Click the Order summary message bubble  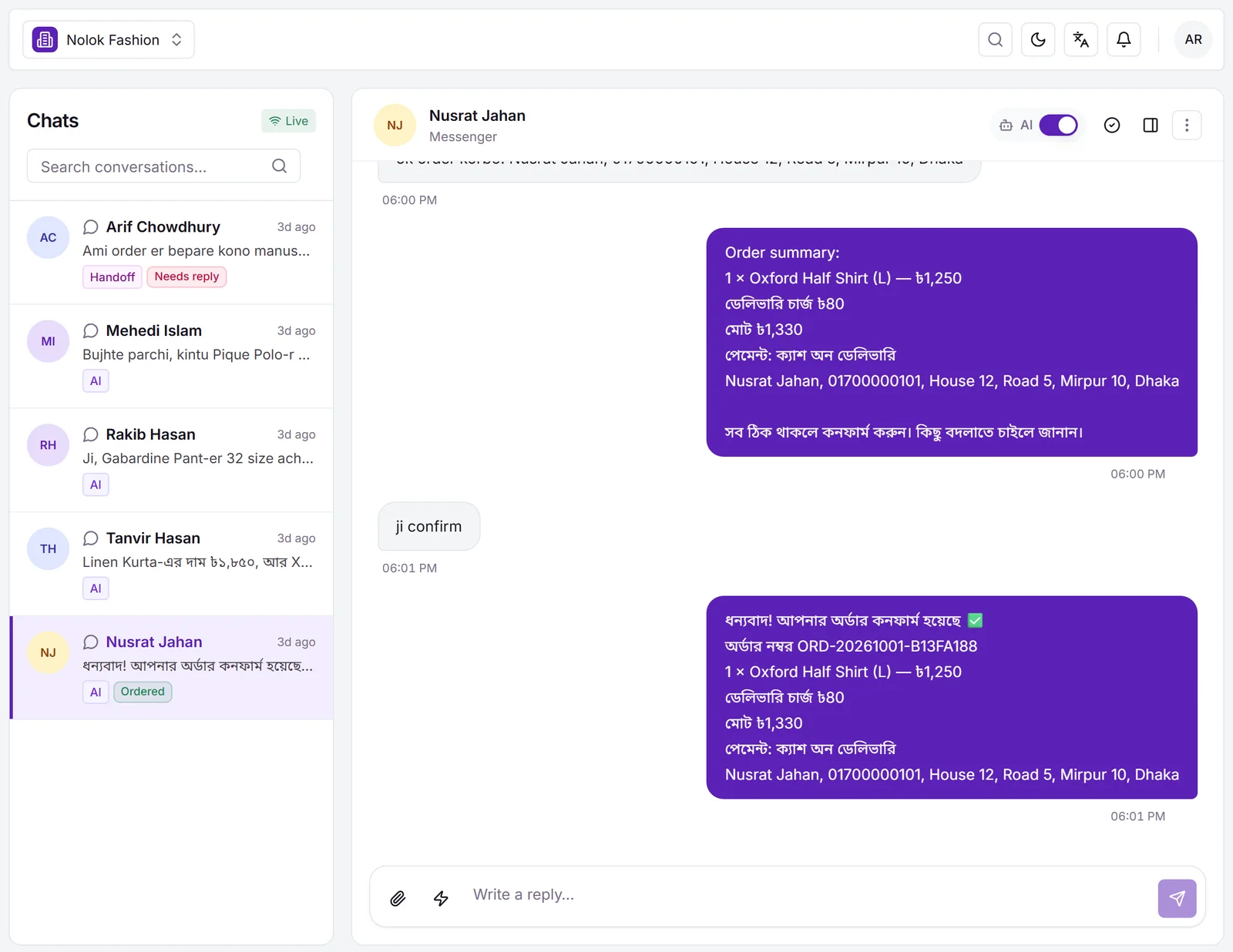(x=952, y=342)
